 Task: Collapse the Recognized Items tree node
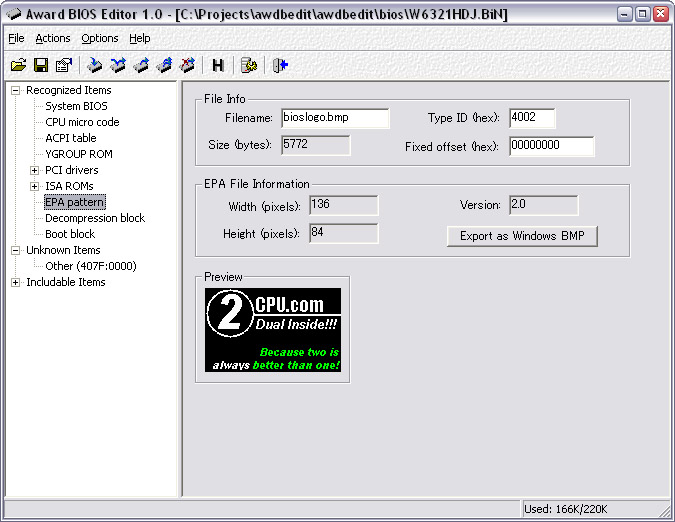coord(15,90)
